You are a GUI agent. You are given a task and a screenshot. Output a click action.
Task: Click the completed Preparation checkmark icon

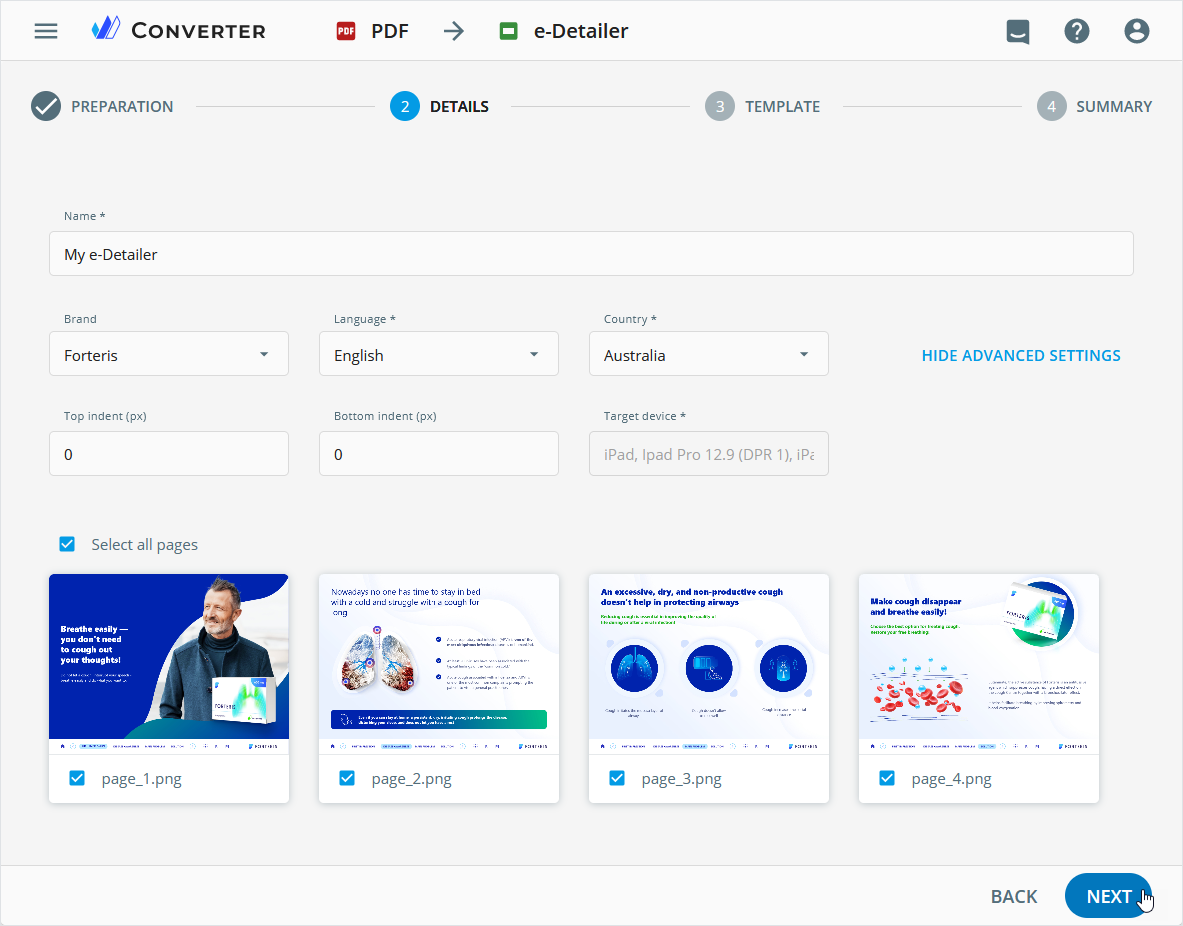(46, 106)
